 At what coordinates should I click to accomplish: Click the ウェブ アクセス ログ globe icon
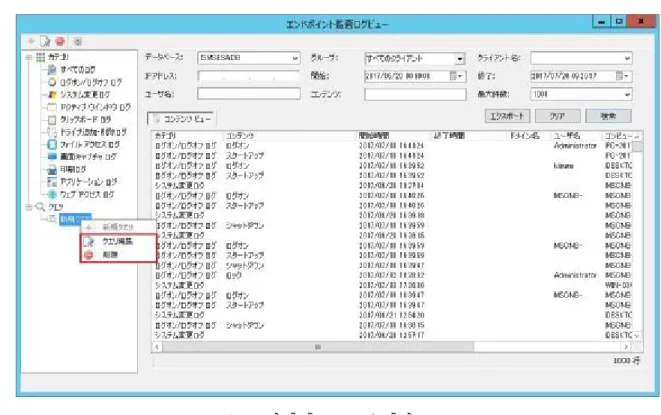point(52,194)
